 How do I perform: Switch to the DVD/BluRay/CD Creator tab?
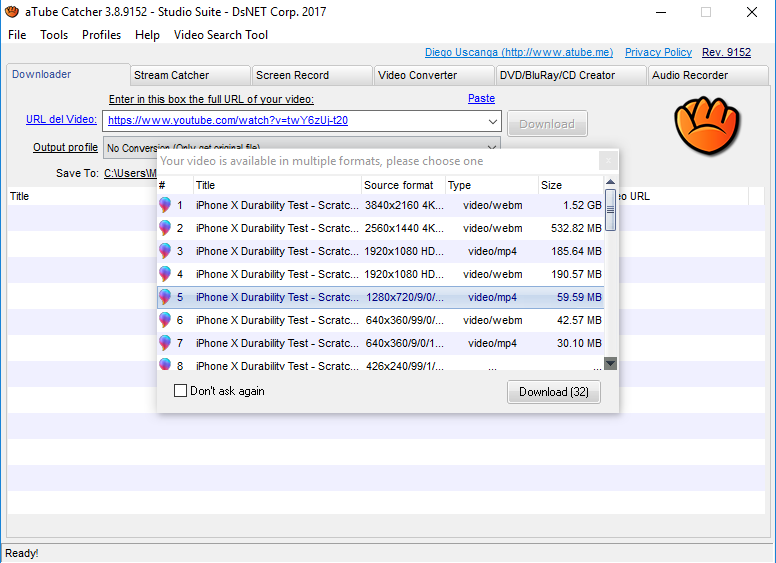pos(571,75)
